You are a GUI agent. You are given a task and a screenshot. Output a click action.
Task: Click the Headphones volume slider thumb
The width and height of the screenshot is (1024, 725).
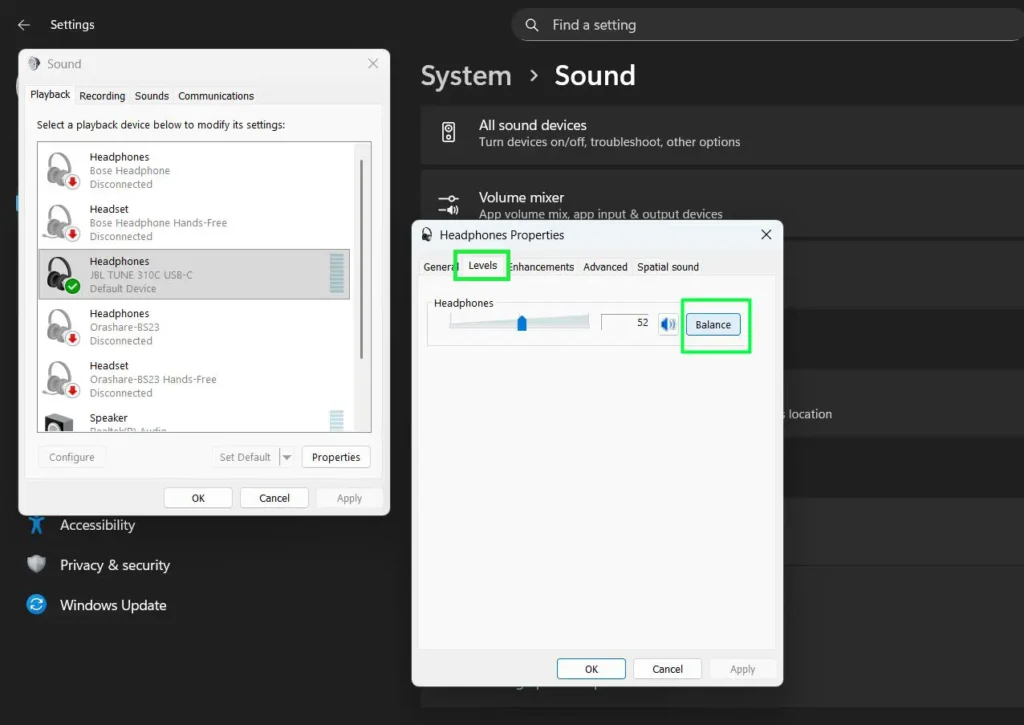click(x=522, y=323)
